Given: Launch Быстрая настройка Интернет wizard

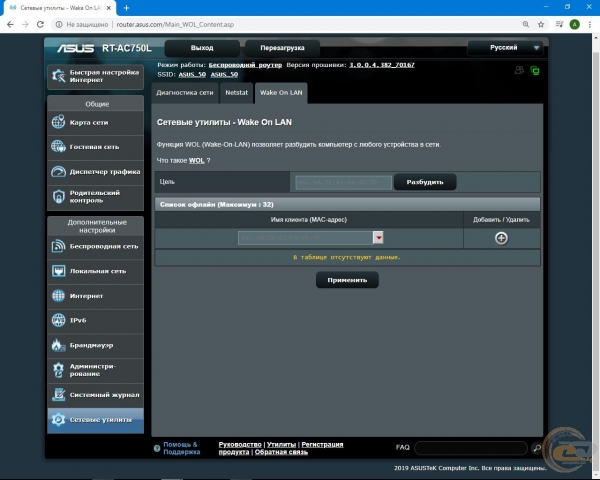Looking at the screenshot, I should [x=95, y=77].
